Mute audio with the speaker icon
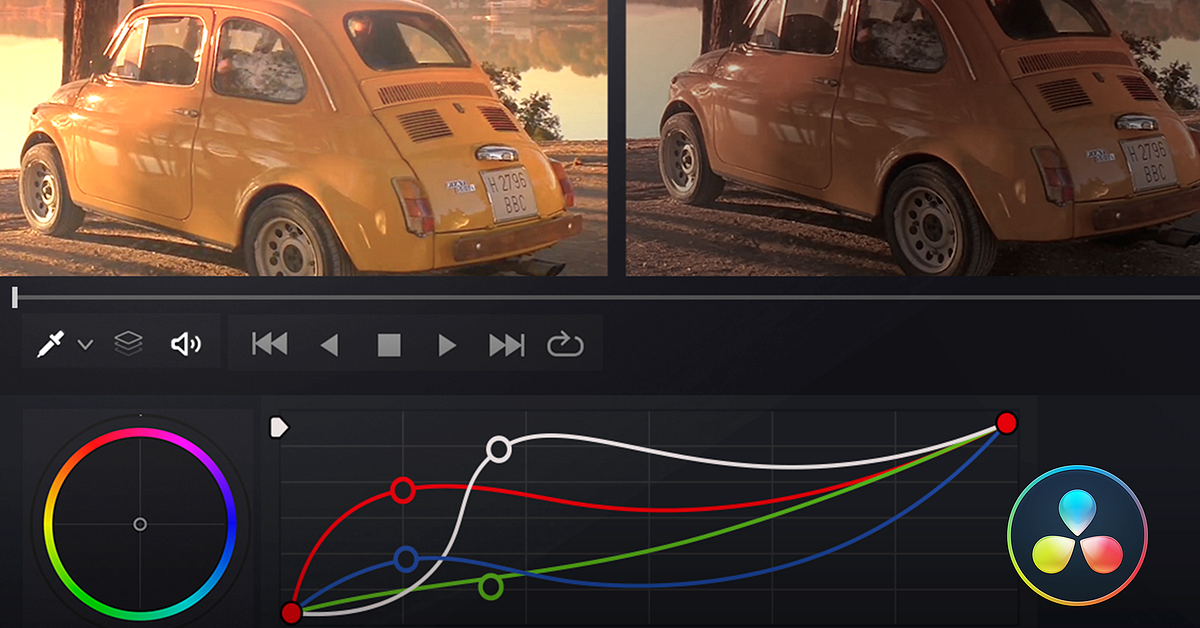 coord(185,342)
